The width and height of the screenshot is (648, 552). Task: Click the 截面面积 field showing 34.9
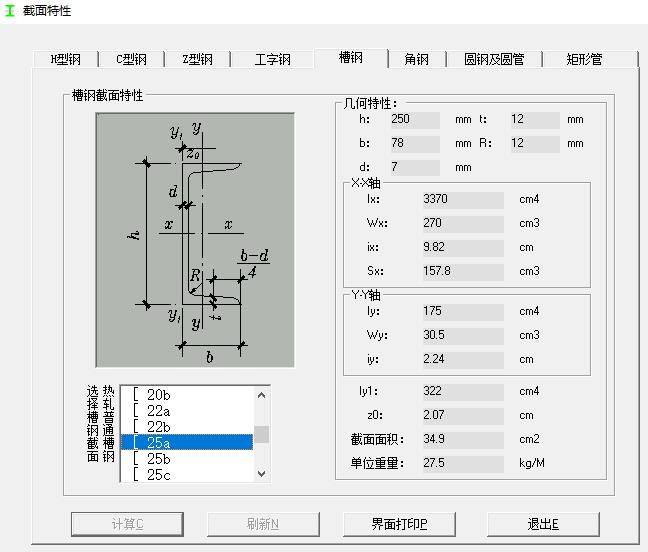tap(463, 439)
